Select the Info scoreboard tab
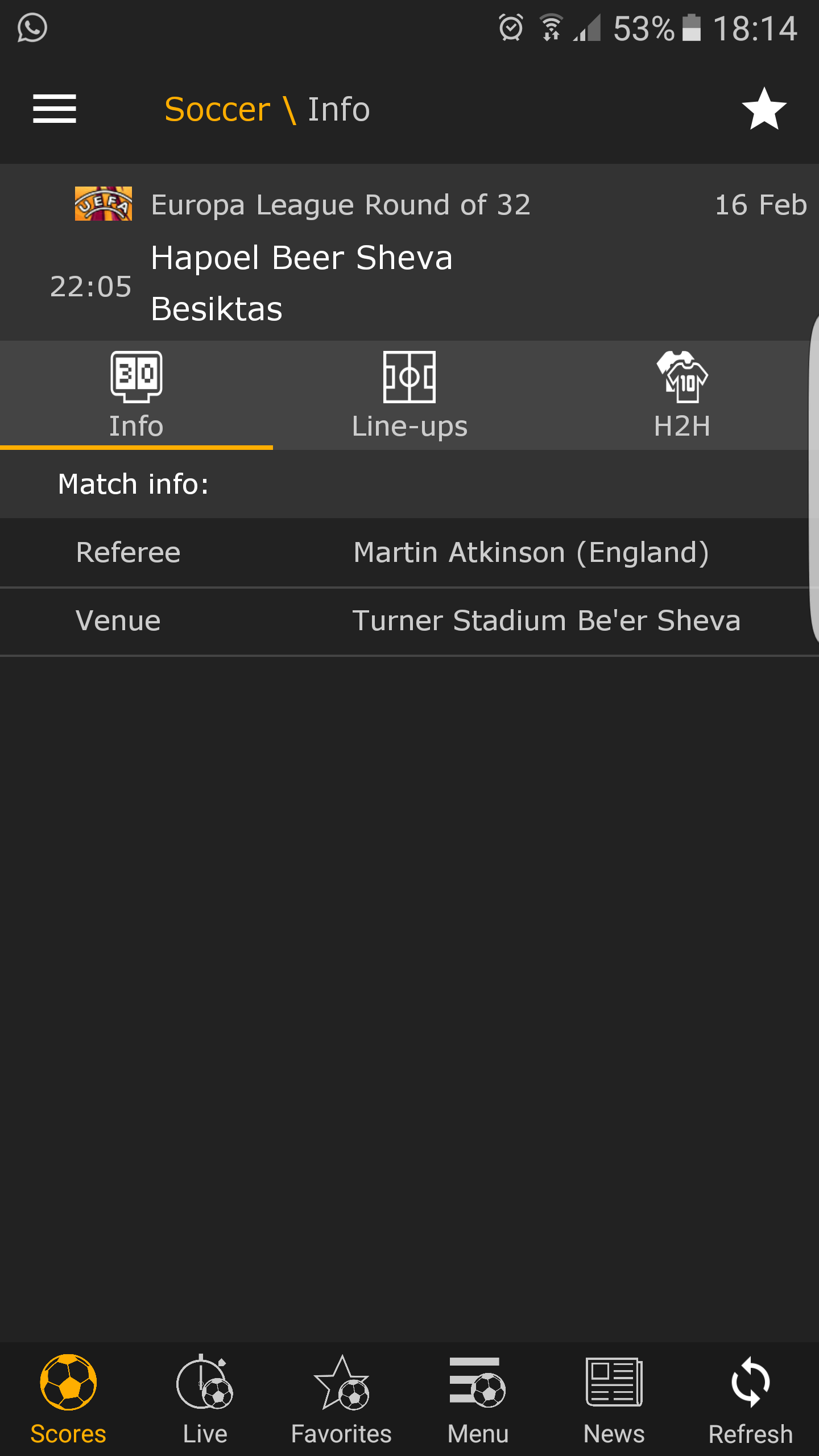This screenshot has width=819, height=1456. click(x=136, y=395)
